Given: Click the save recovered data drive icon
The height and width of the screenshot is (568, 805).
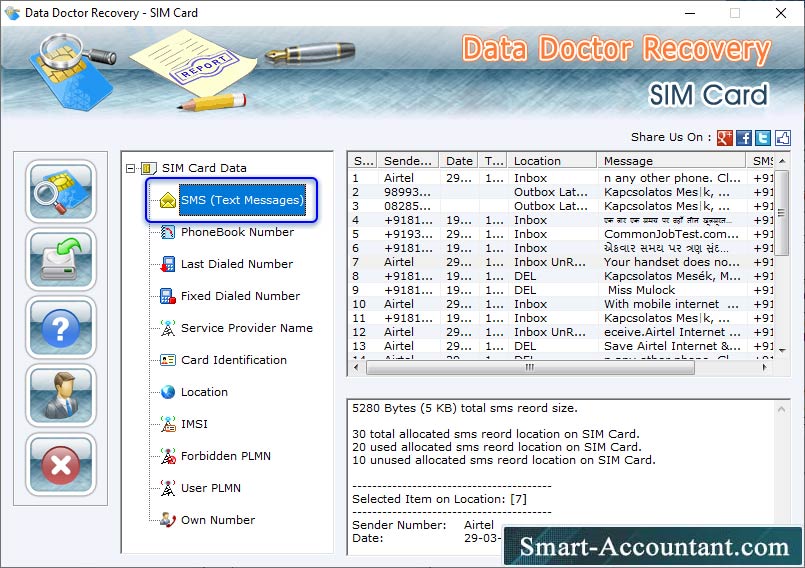Looking at the screenshot, I should coord(61,259).
